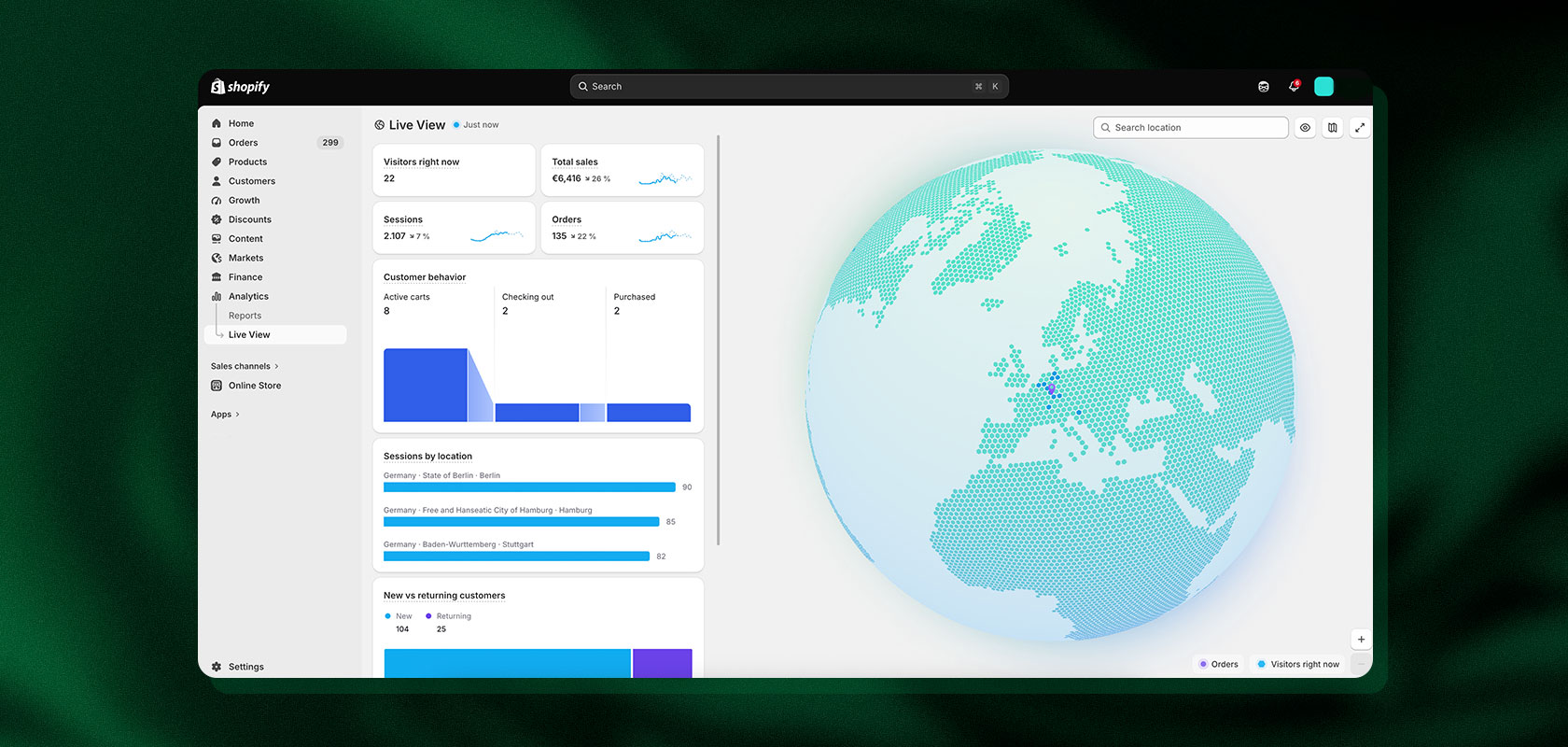Toggle the Orders legend on the globe
The image size is (1568, 747).
[1219, 664]
